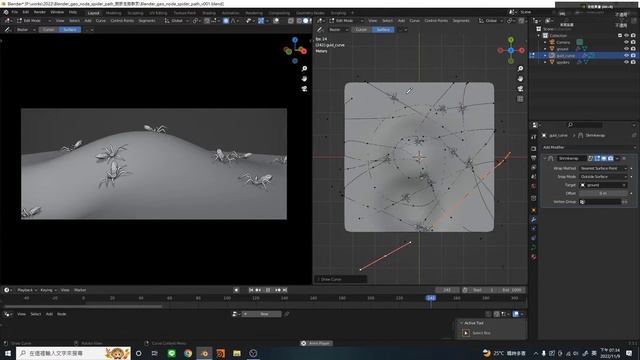Click pan hand icon in left viewport
This screenshot has height=360, width=640.
(x=304, y=78)
